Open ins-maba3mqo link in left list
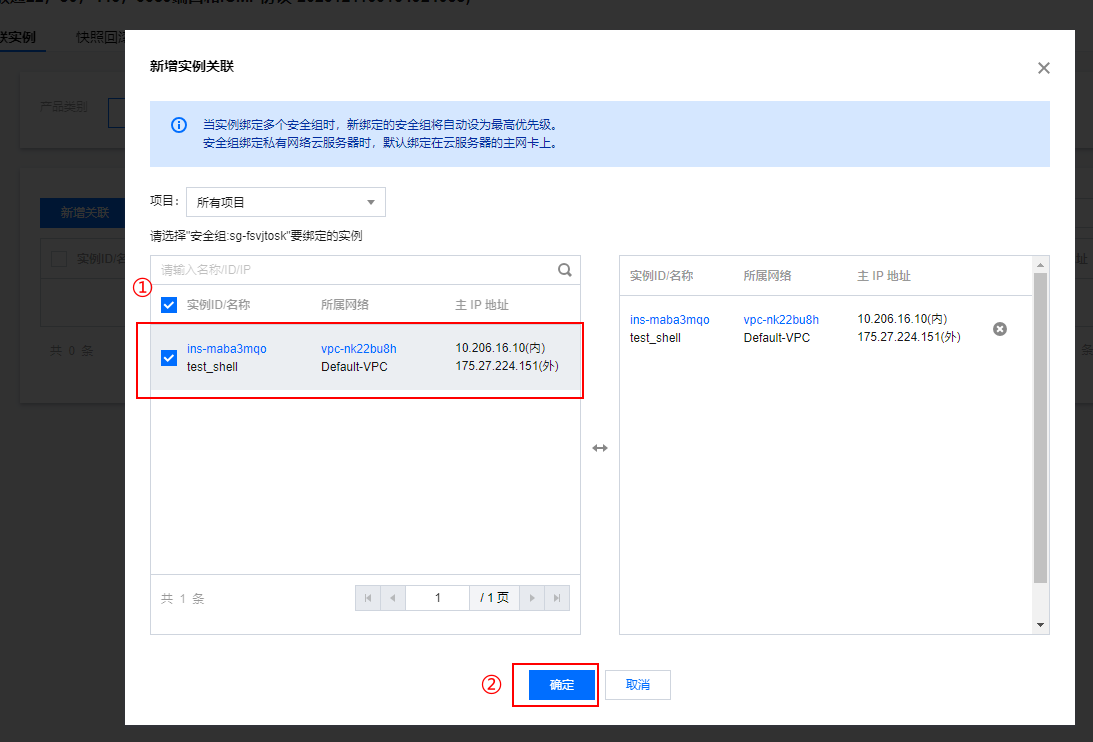This screenshot has width=1093, height=742. [226, 349]
